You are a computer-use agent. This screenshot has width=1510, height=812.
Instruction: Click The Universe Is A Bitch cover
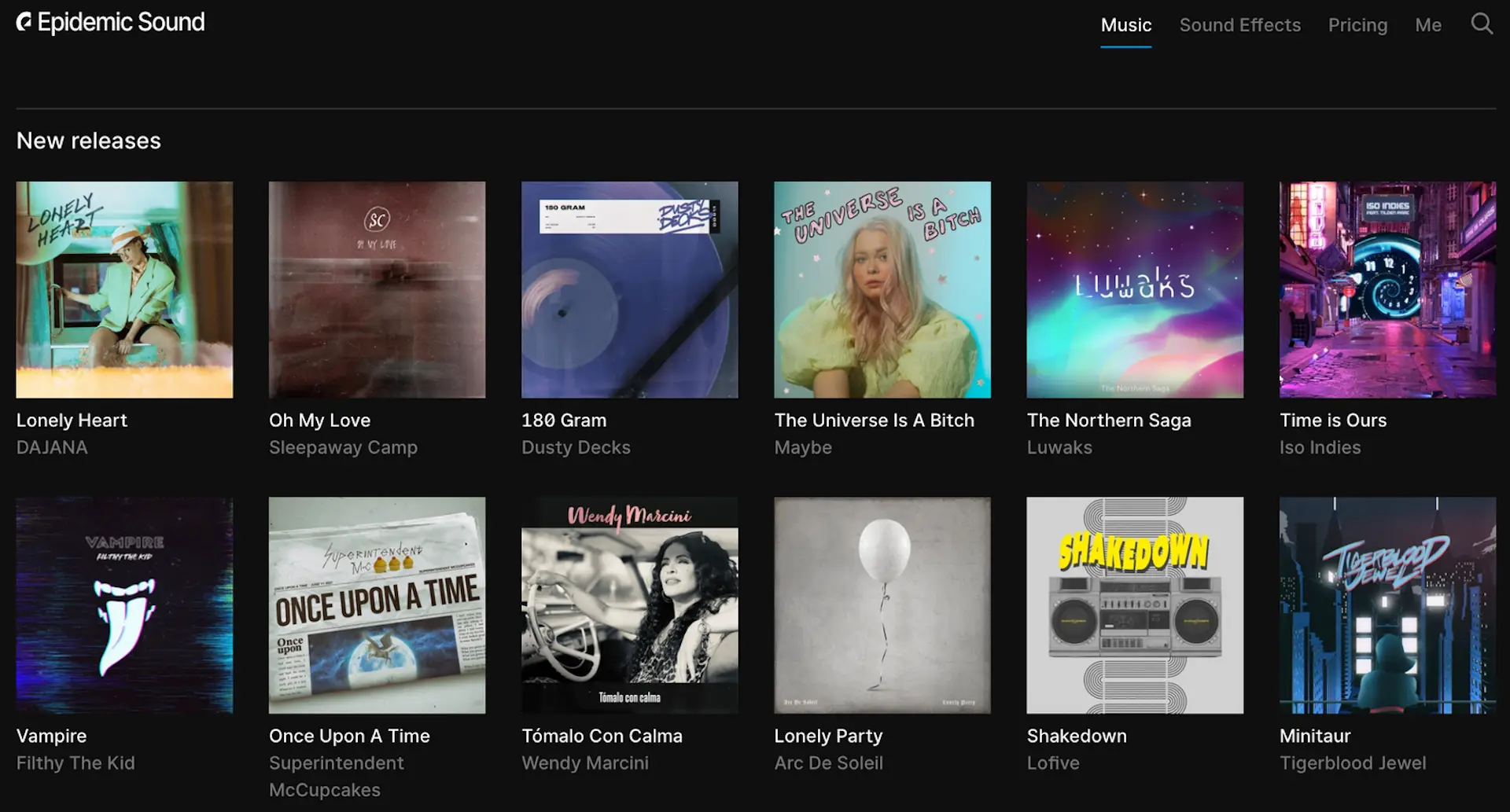[882, 290]
